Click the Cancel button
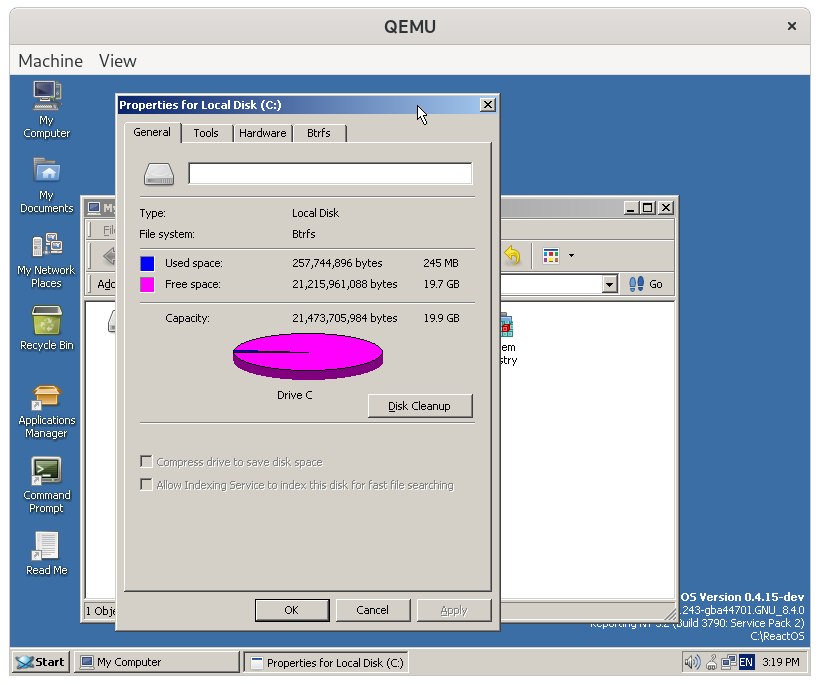The width and height of the screenshot is (820, 685). (x=372, y=610)
